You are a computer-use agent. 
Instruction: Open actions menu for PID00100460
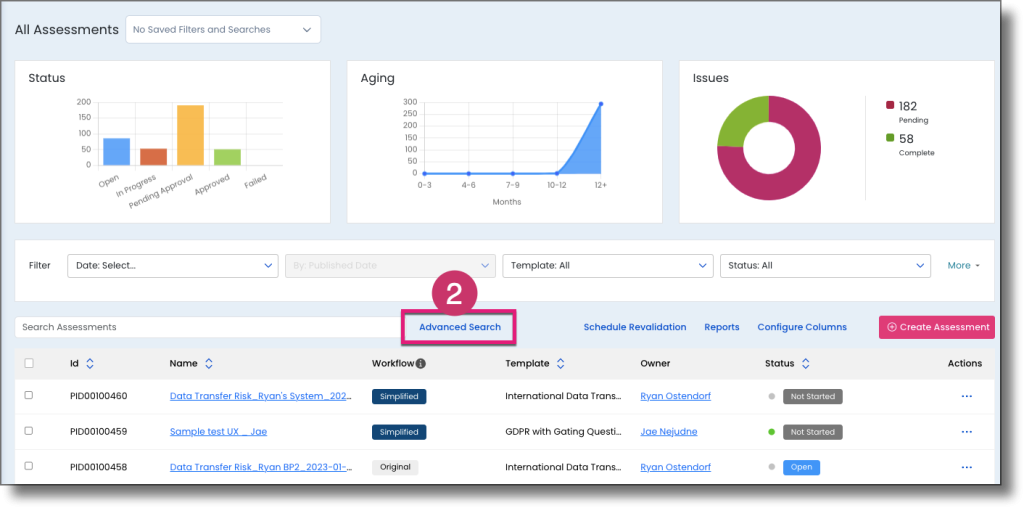(967, 396)
